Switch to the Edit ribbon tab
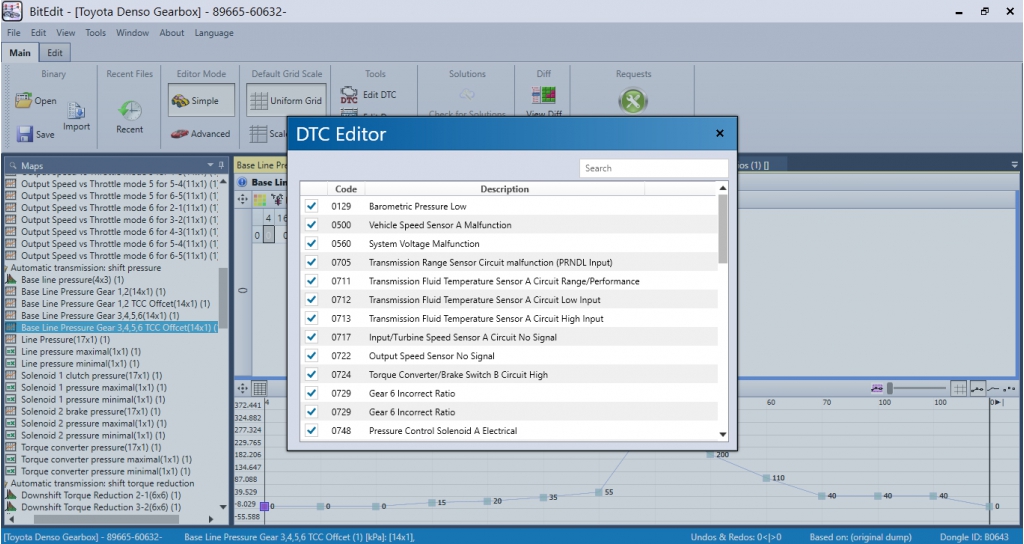The height and width of the screenshot is (544, 1024). click(x=55, y=53)
